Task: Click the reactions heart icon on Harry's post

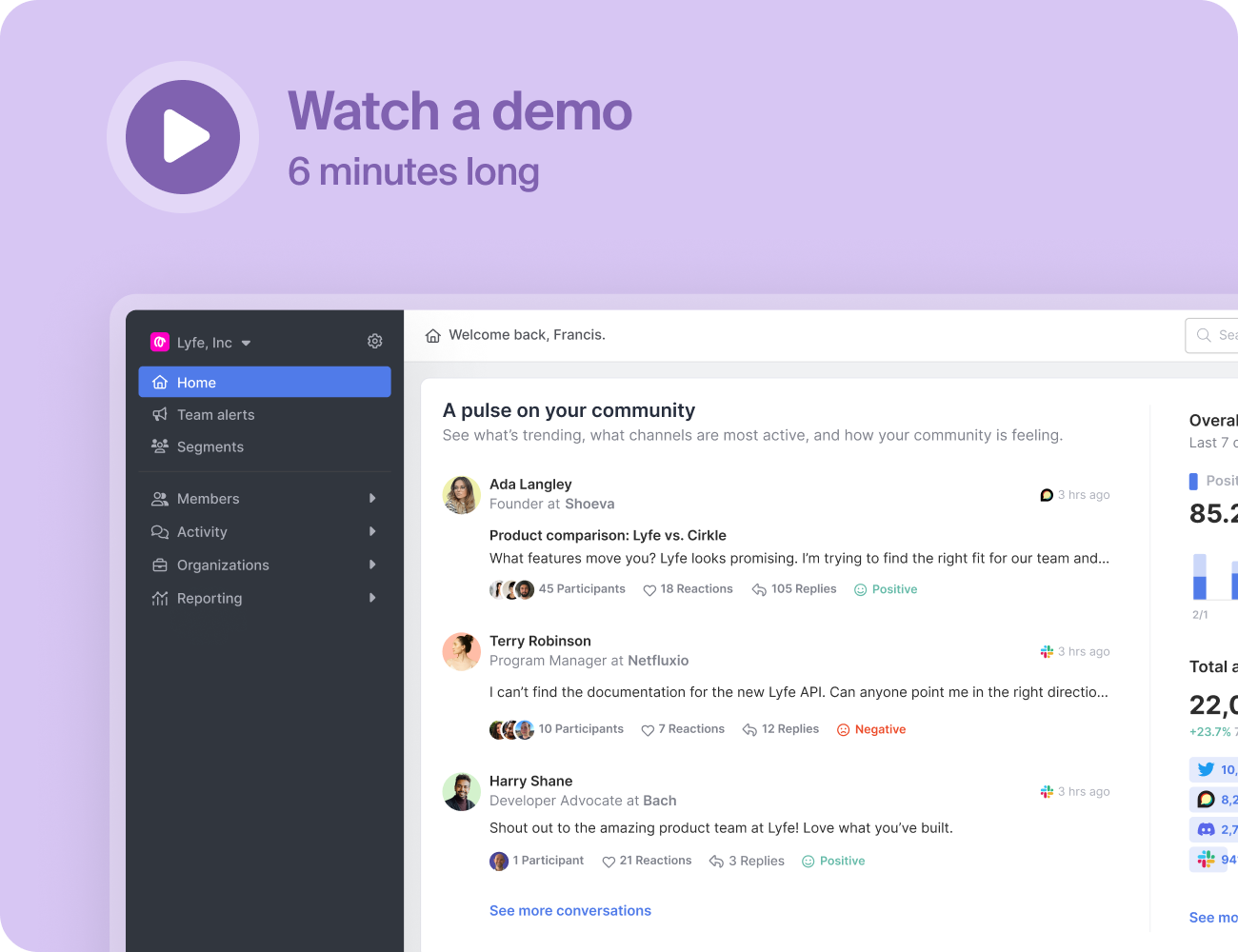Action: tap(608, 861)
